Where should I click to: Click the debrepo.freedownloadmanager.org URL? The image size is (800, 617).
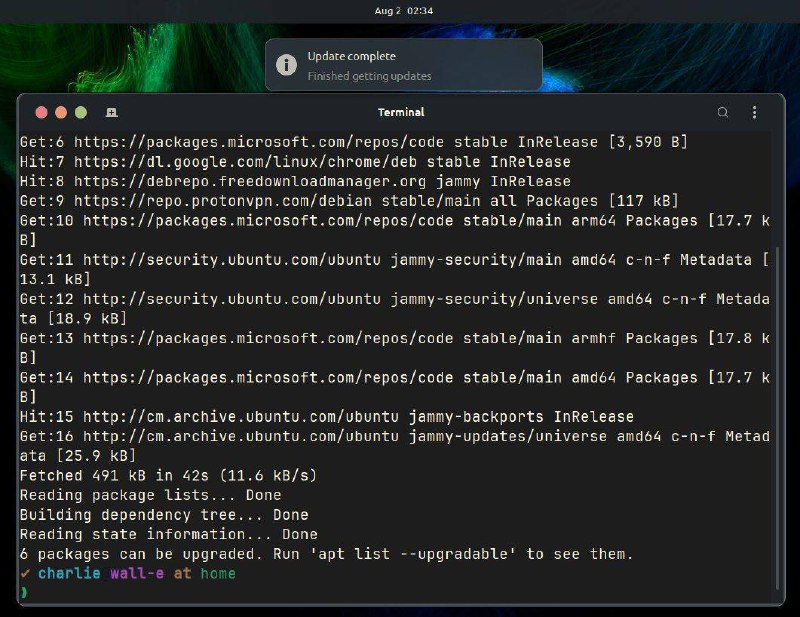pyautogui.click(x=250, y=182)
